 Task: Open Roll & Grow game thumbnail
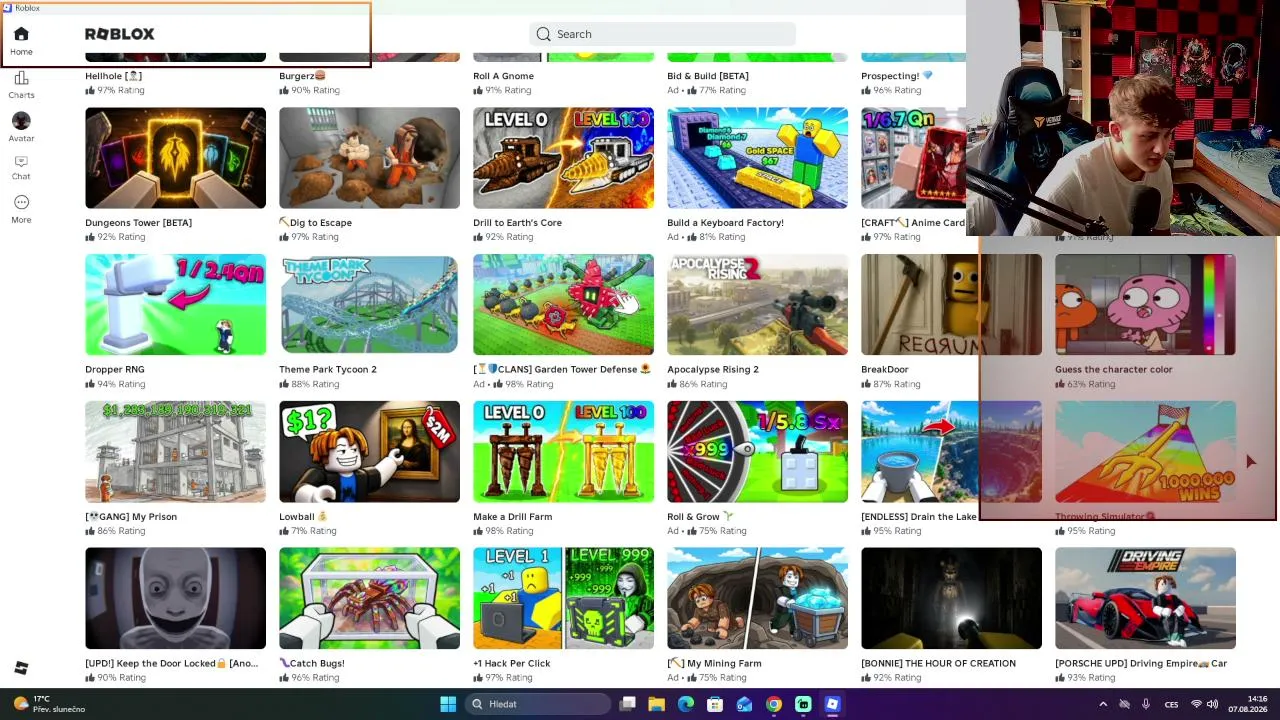click(757, 452)
